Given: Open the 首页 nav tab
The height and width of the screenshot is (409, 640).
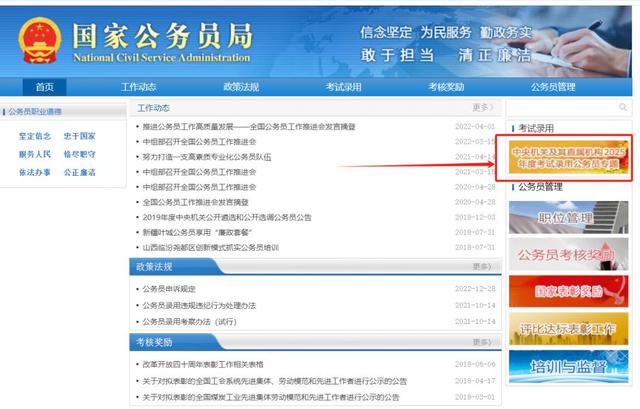Looking at the screenshot, I should tap(44, 87).
